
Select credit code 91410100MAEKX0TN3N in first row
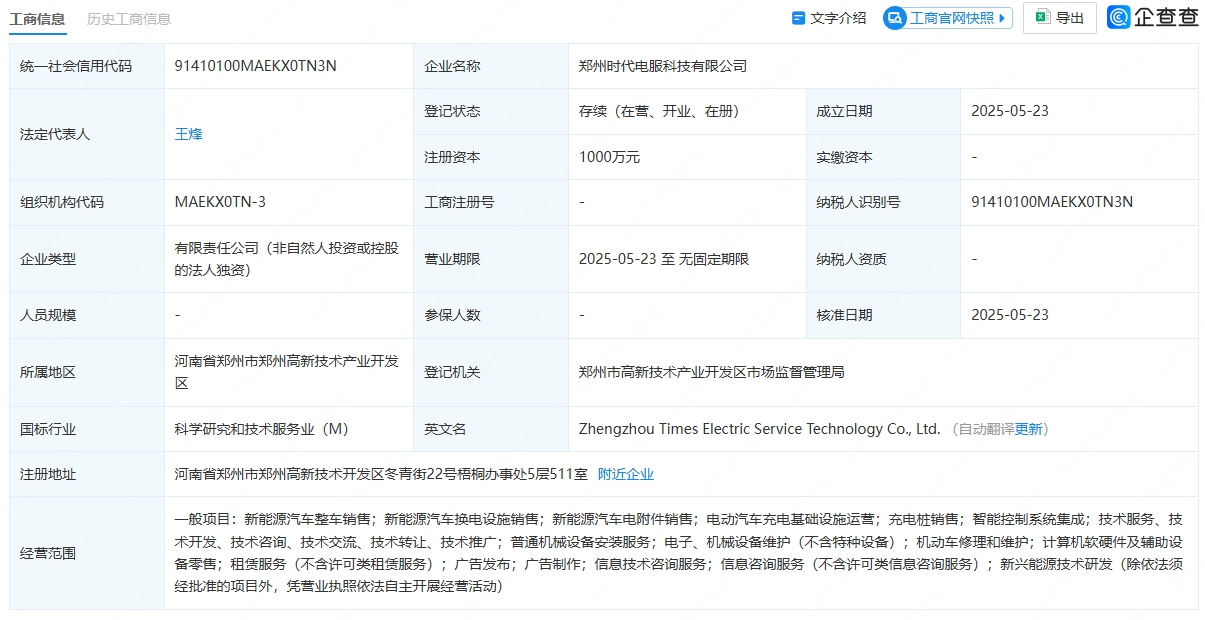[256, 66]
